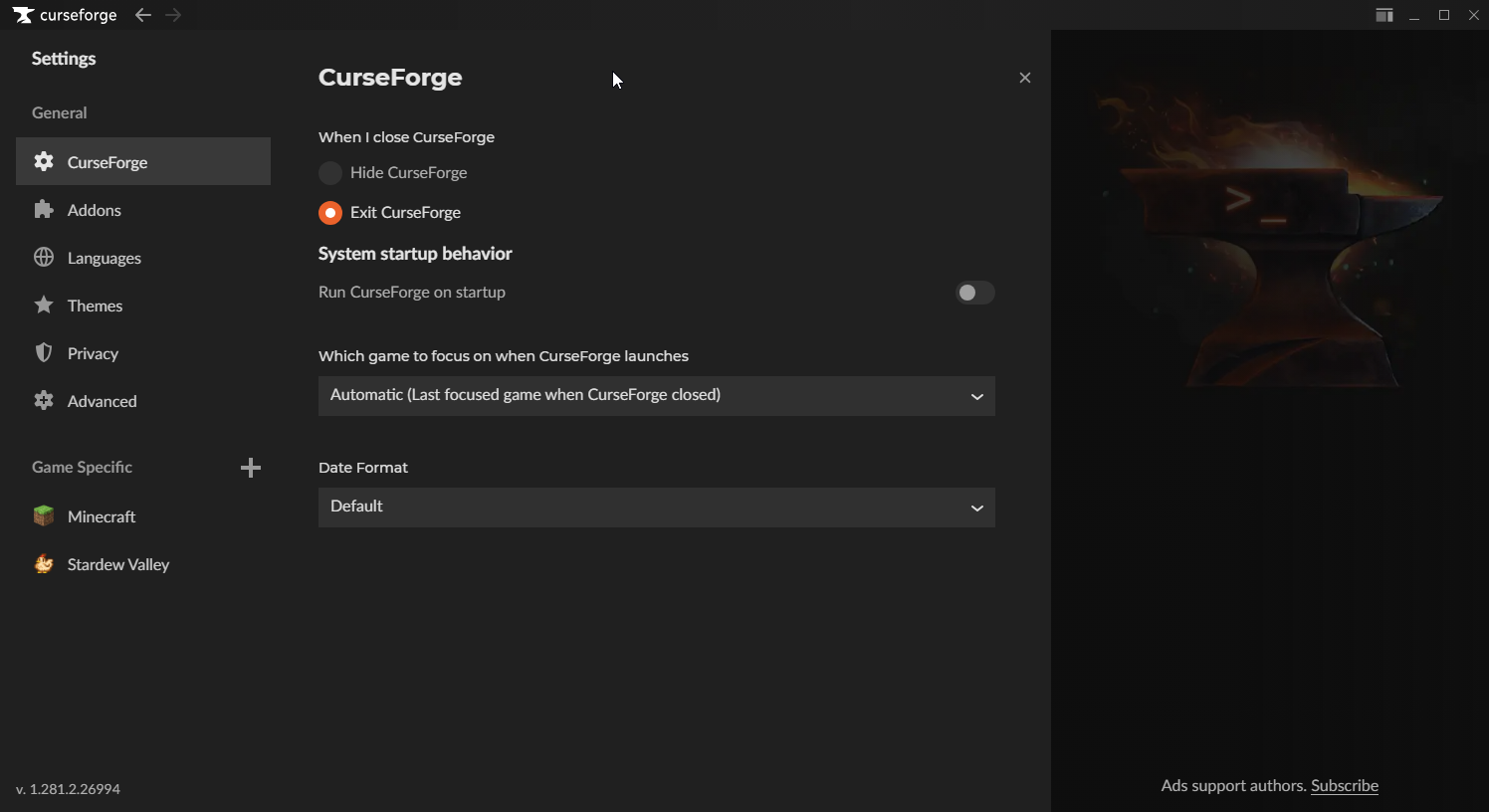Open the Addons settings tab
This screenshot has height=812, width=1489.
pyautogui.click(x=143, y=209)
